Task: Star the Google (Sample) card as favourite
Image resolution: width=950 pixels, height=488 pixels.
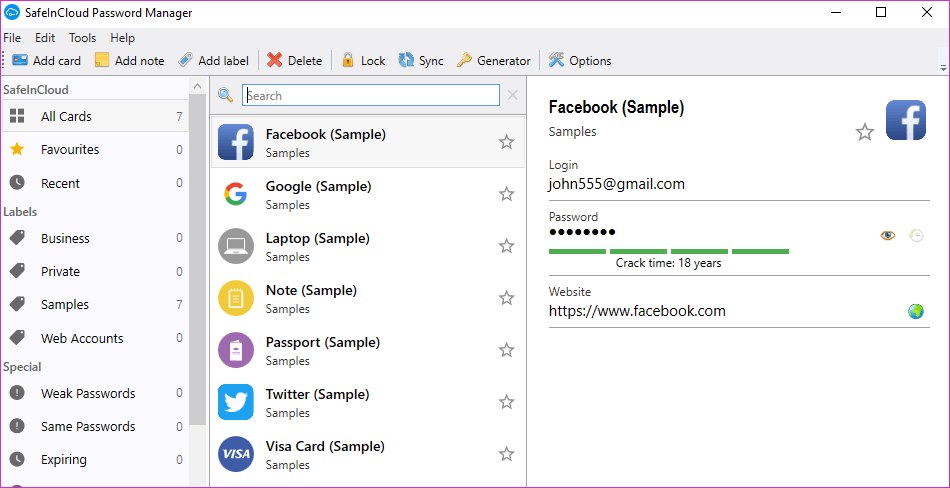Action: tap(507, 194)
